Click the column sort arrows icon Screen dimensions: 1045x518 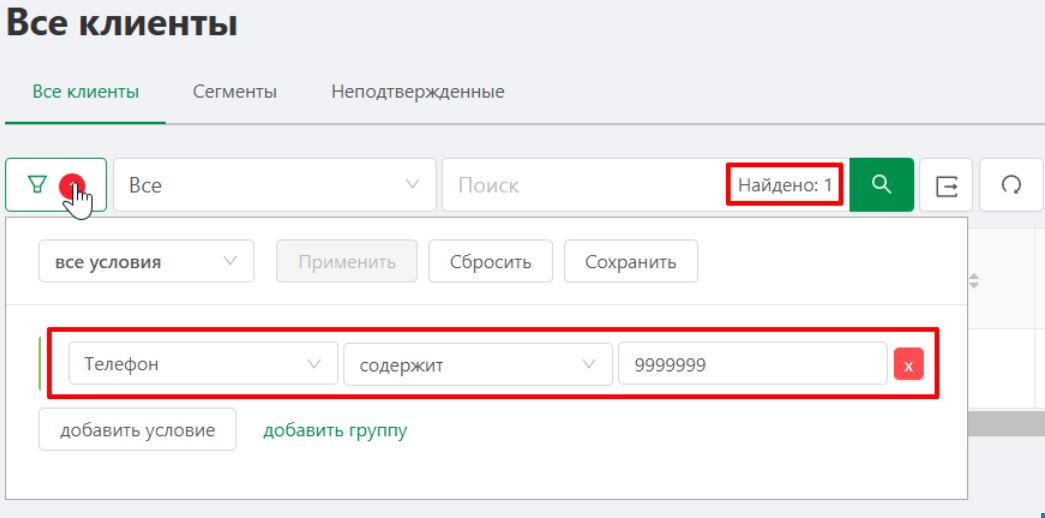click(x=974, y=281)
